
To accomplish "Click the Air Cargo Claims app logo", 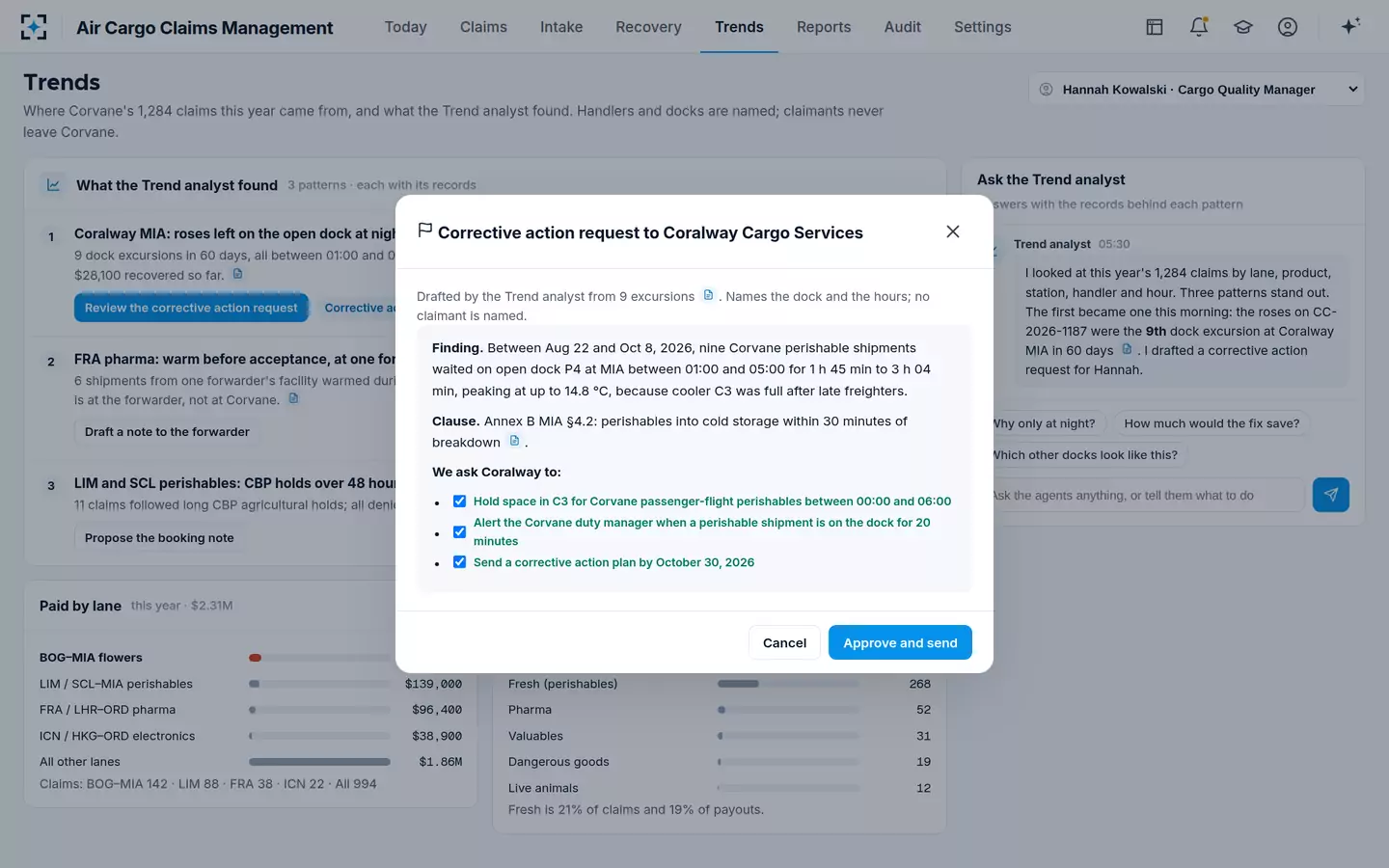I will tap(34, 27).
